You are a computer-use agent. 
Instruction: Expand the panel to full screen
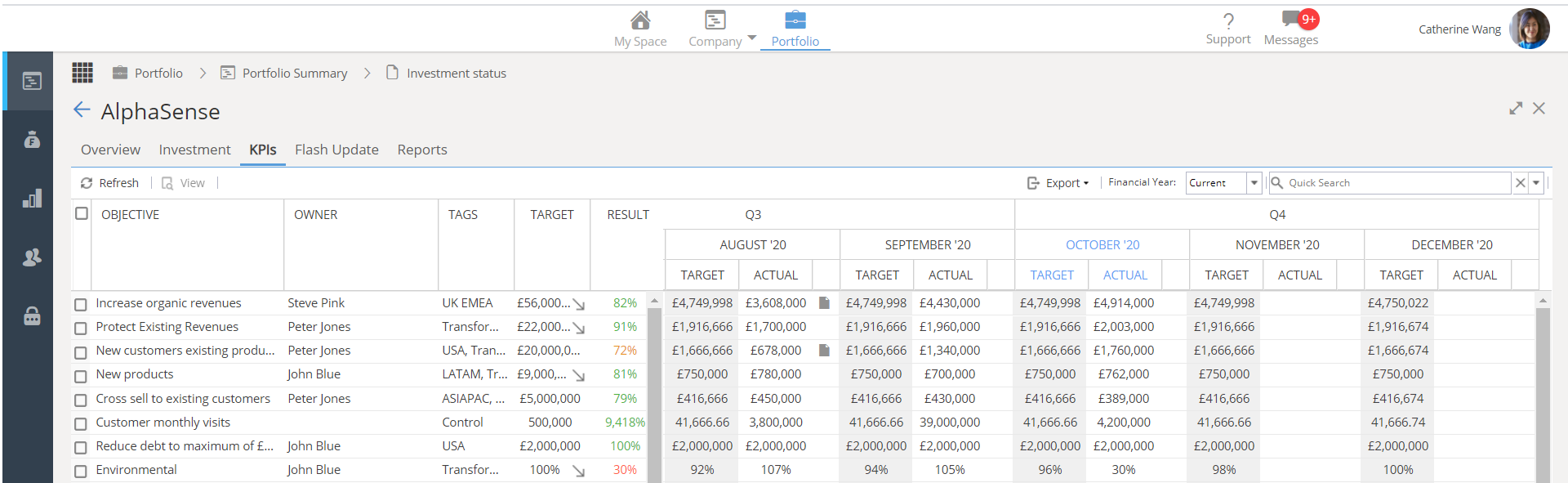click(x=1516, y=108)
